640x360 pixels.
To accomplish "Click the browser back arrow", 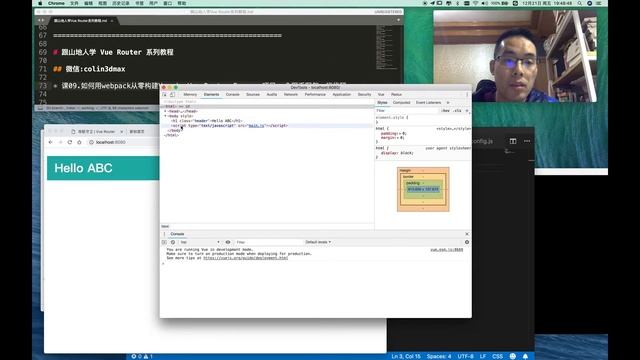I will 50,142.
